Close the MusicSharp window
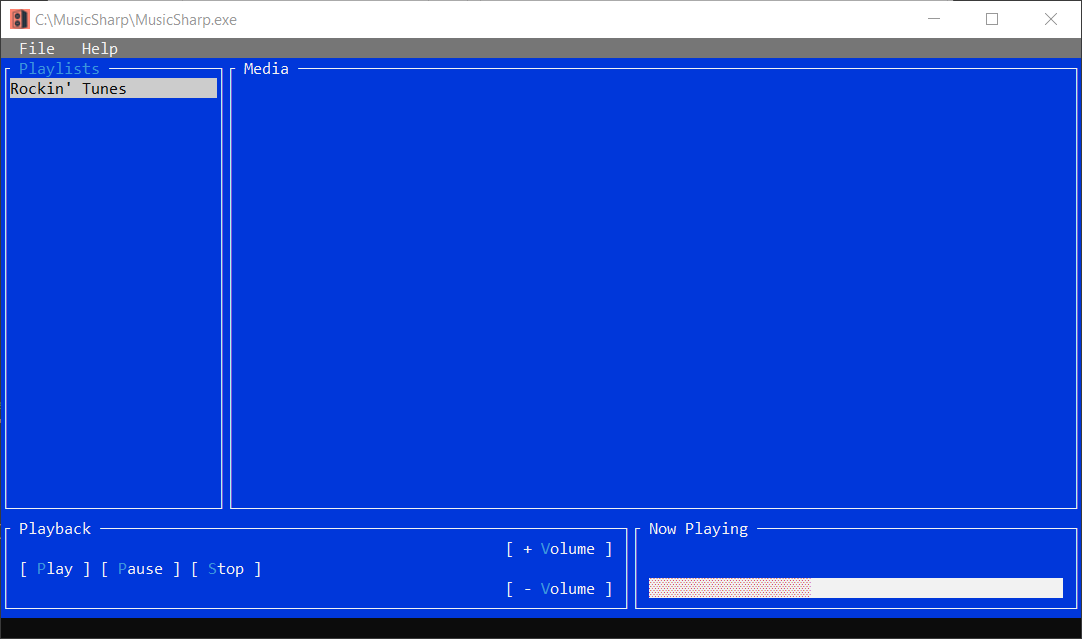Viewport: 1082px width, 639px height. (1051, 19)
